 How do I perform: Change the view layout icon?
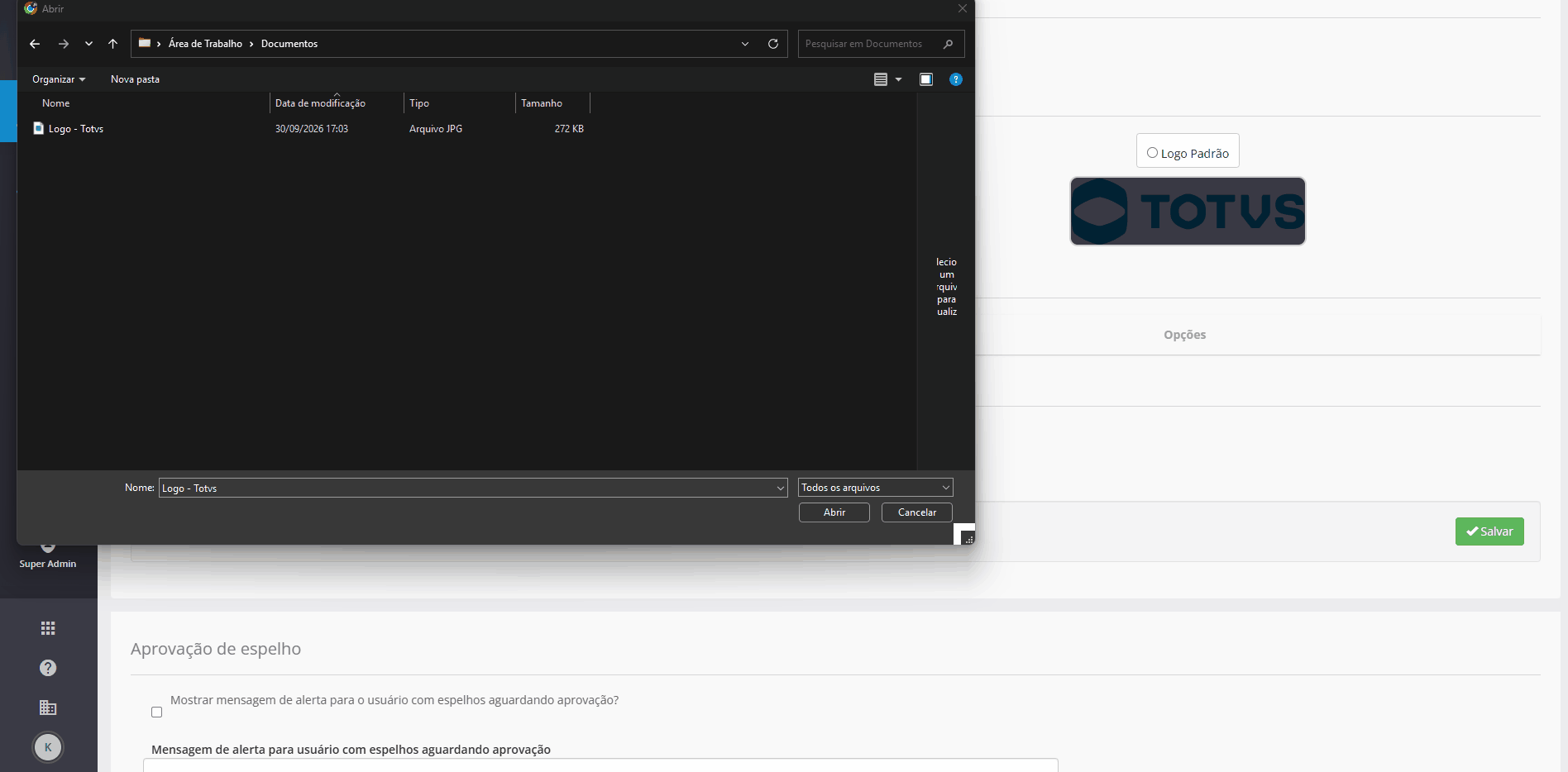pos(881,79)
